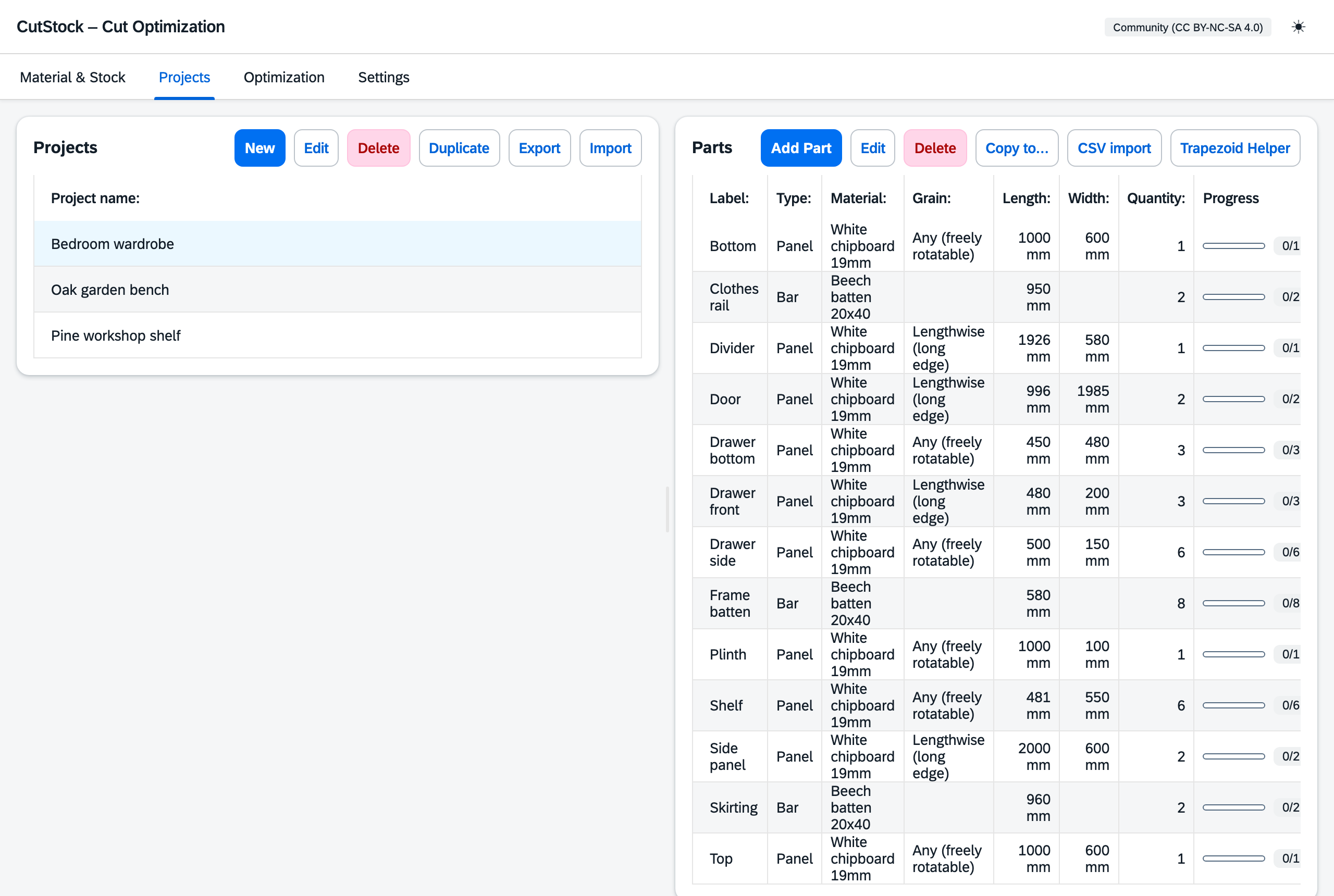Select the Oak garden bench project
Image resolution: width=1334 pixels, height=896 pixels.
point(337,290)
